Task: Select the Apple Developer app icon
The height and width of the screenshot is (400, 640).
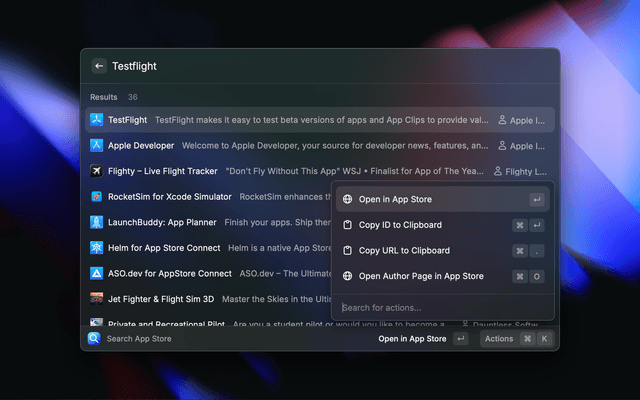Action: pyautogui.click(x=96, y=145)
